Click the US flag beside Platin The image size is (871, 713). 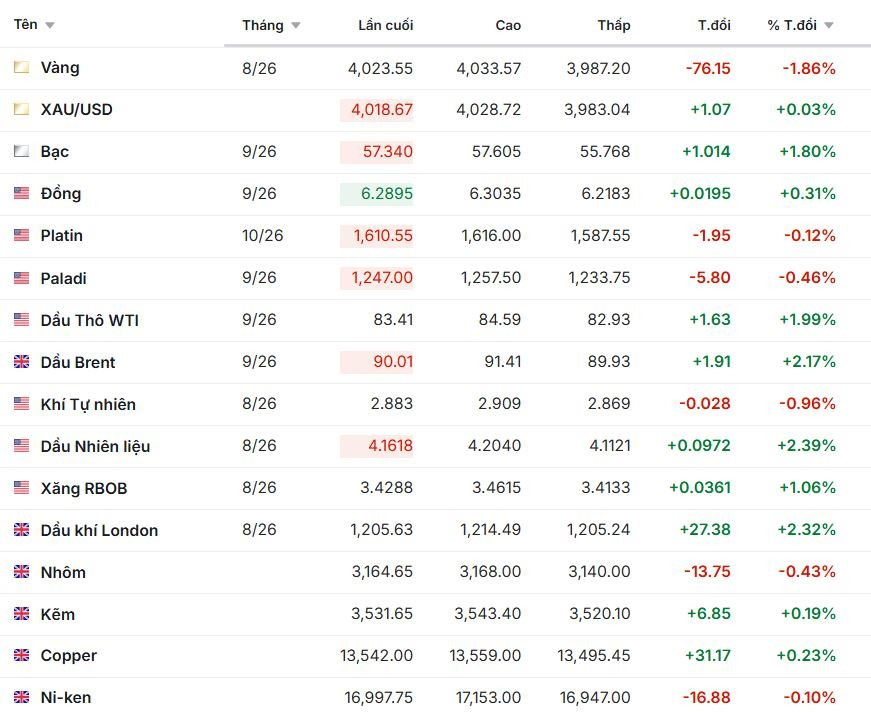coord(21,235)
